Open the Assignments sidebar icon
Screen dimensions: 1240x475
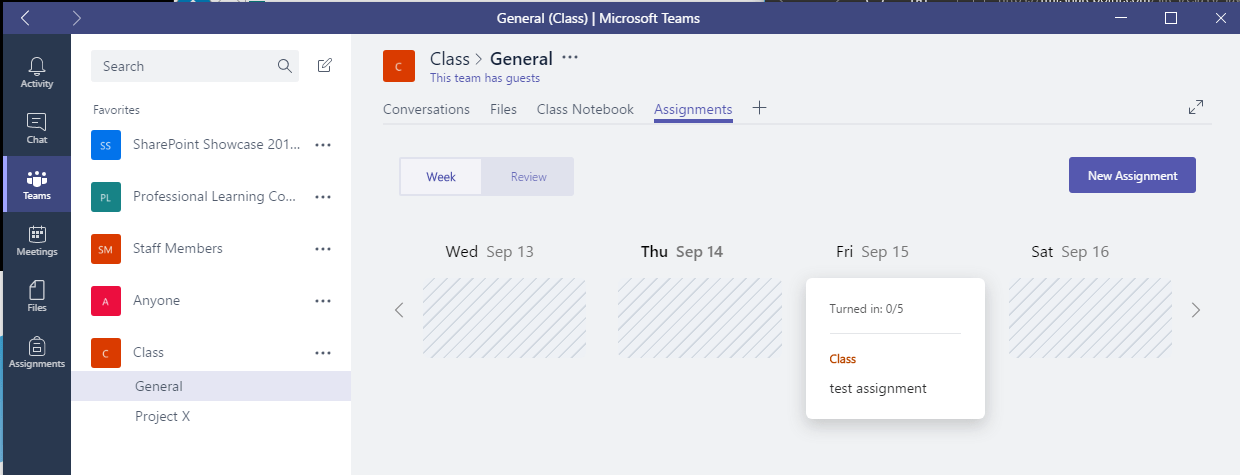point(37,353)
